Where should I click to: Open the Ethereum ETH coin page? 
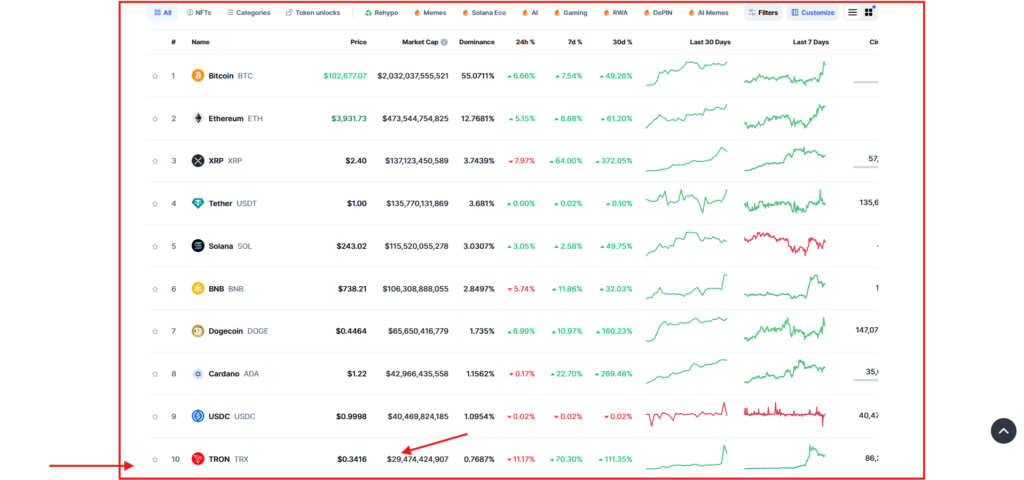point(235,118)
